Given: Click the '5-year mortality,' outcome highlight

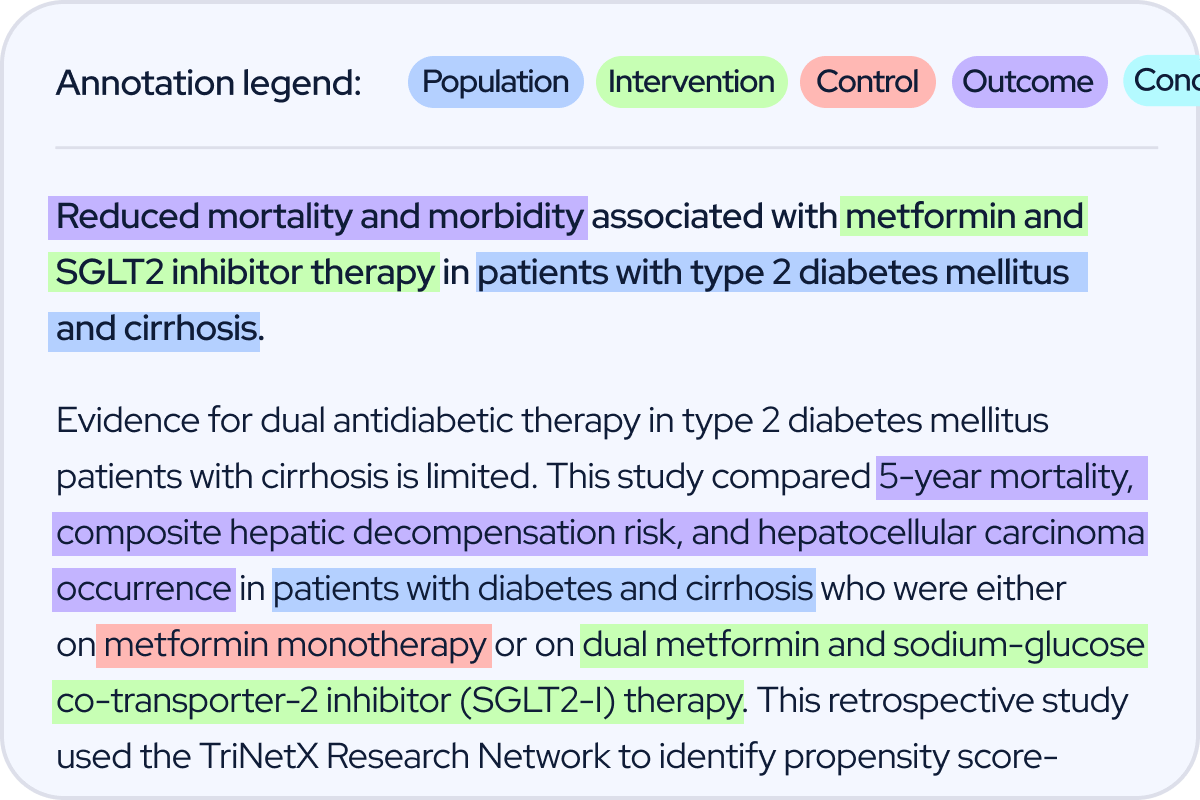Looking at the screenshot, I should point(1012,479).
